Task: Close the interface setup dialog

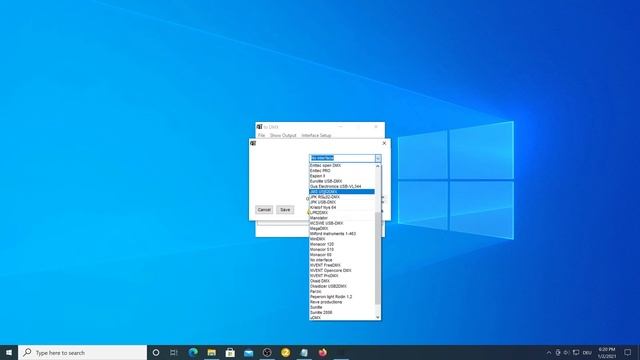Action: tap(384, 143)
